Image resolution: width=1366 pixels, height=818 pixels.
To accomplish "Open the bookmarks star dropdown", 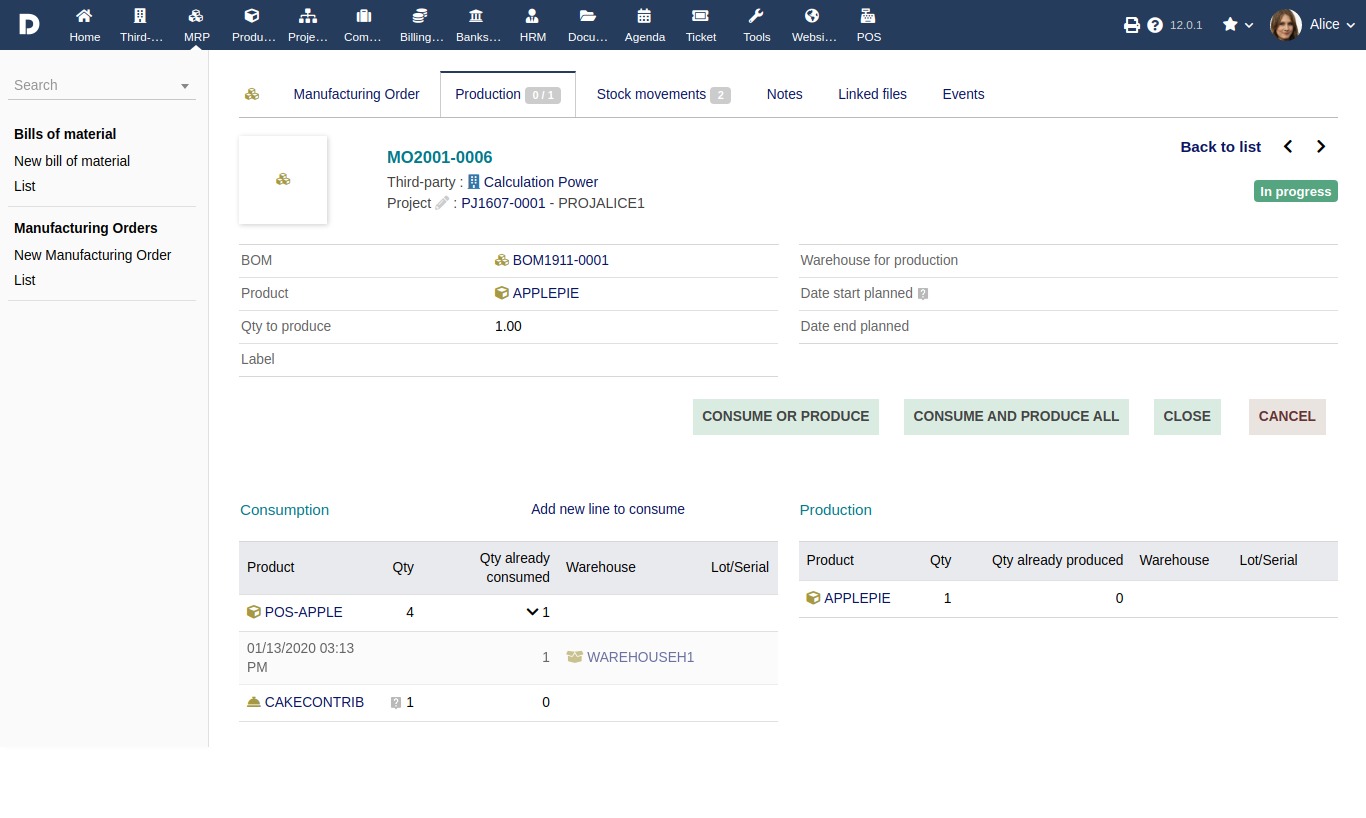I will (1237, 25).
